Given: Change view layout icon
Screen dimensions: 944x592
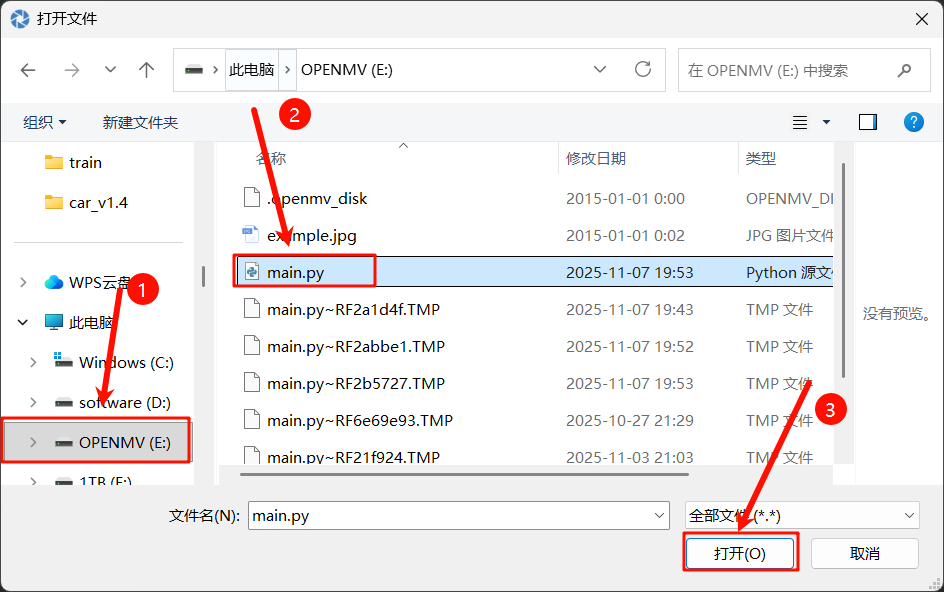Looking at the screenshot, I should tap(800, 123).
